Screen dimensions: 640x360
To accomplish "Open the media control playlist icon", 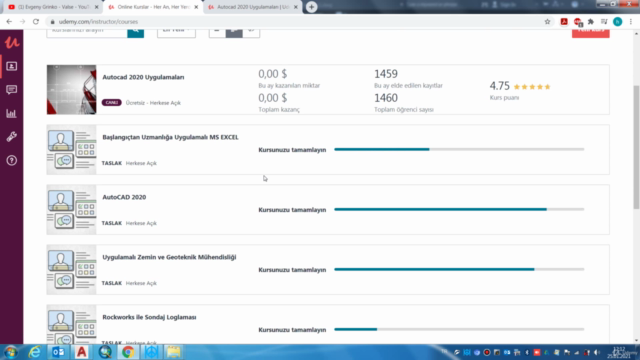I will pyautogui.click(x=604, y=22).
